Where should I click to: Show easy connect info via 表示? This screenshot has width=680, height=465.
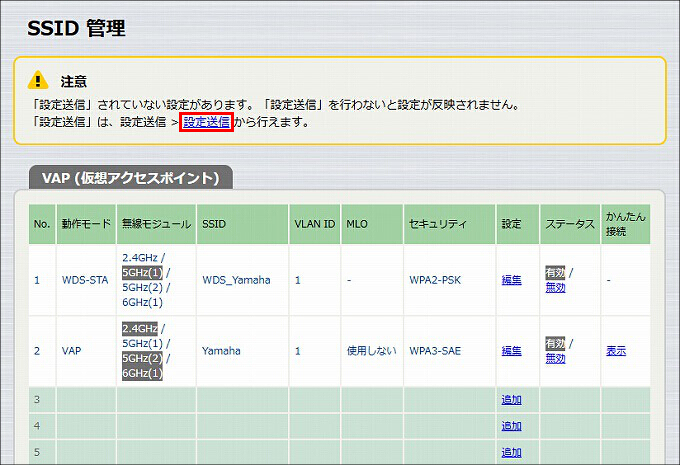[x=616, y=350]
